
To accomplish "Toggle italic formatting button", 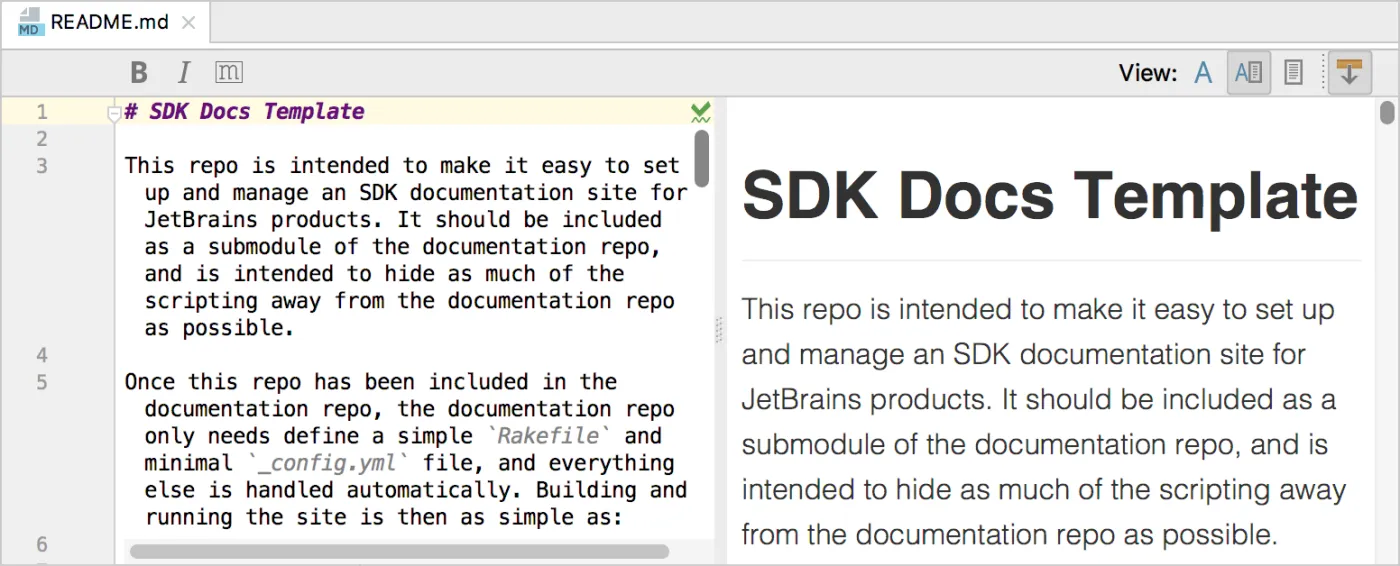I will click(183, 73).
